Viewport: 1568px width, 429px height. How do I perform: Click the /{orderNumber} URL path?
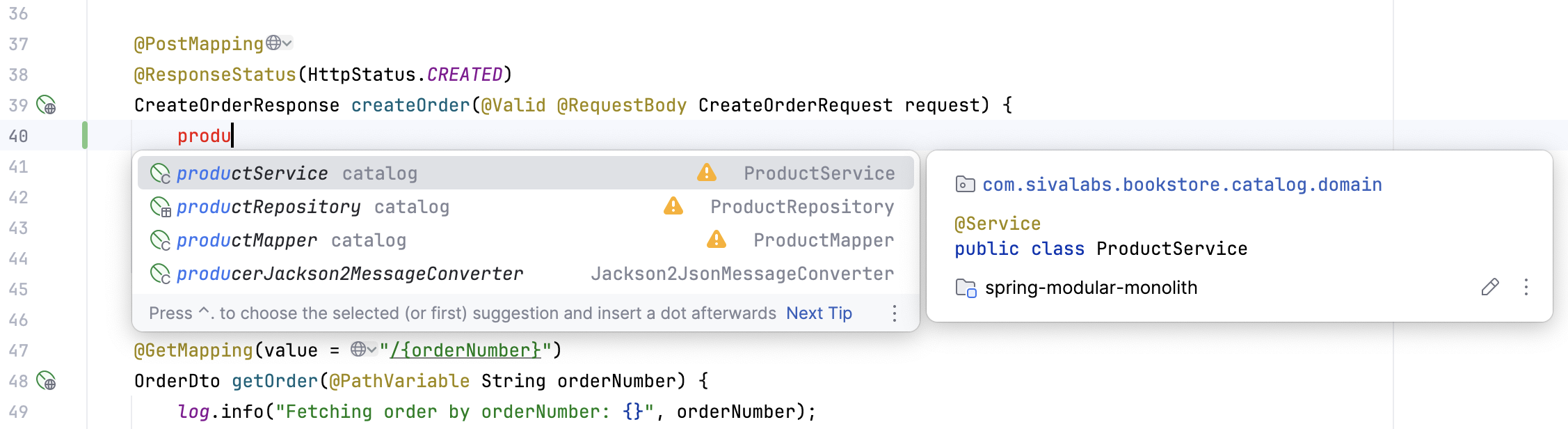pos(465,350)
